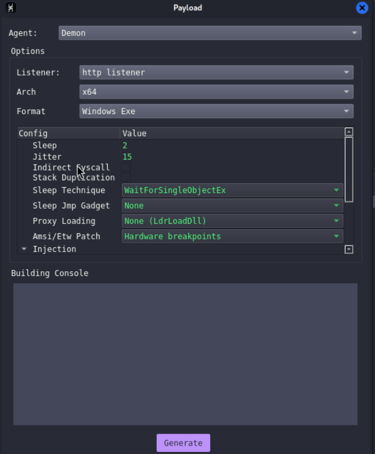Click the scroll-down arrow of config list
Screen dimensions: 375x454
349,249
